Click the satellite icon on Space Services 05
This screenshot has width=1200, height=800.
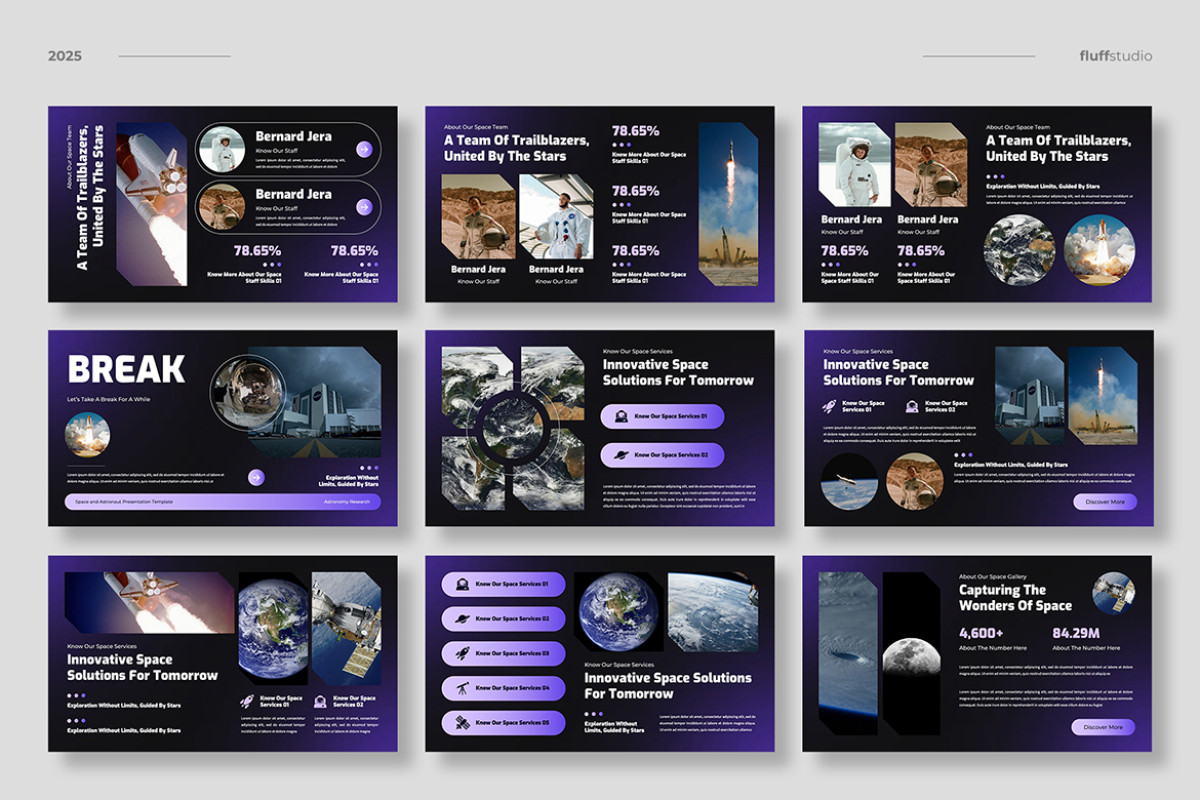point(462,722)
